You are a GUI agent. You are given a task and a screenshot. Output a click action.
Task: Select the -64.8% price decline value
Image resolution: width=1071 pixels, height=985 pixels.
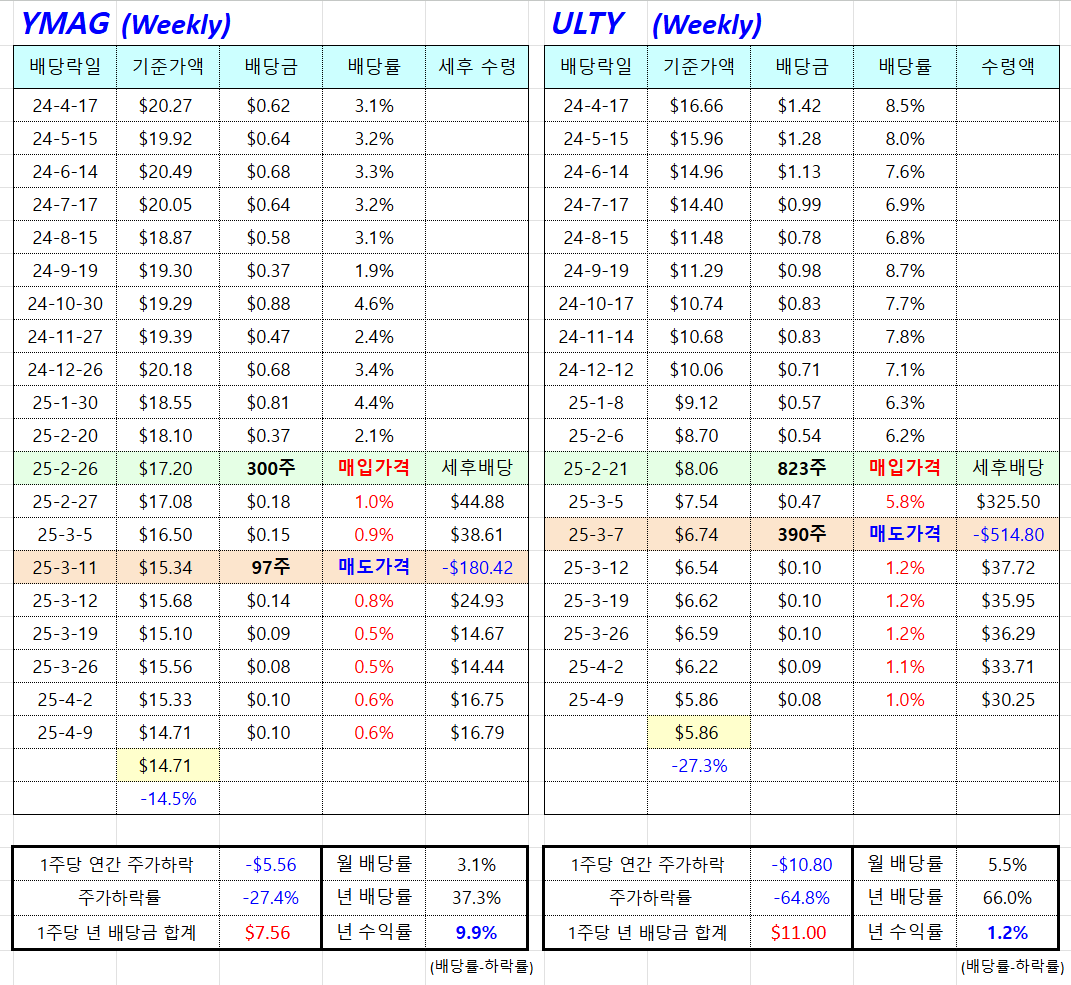(801, 898)
